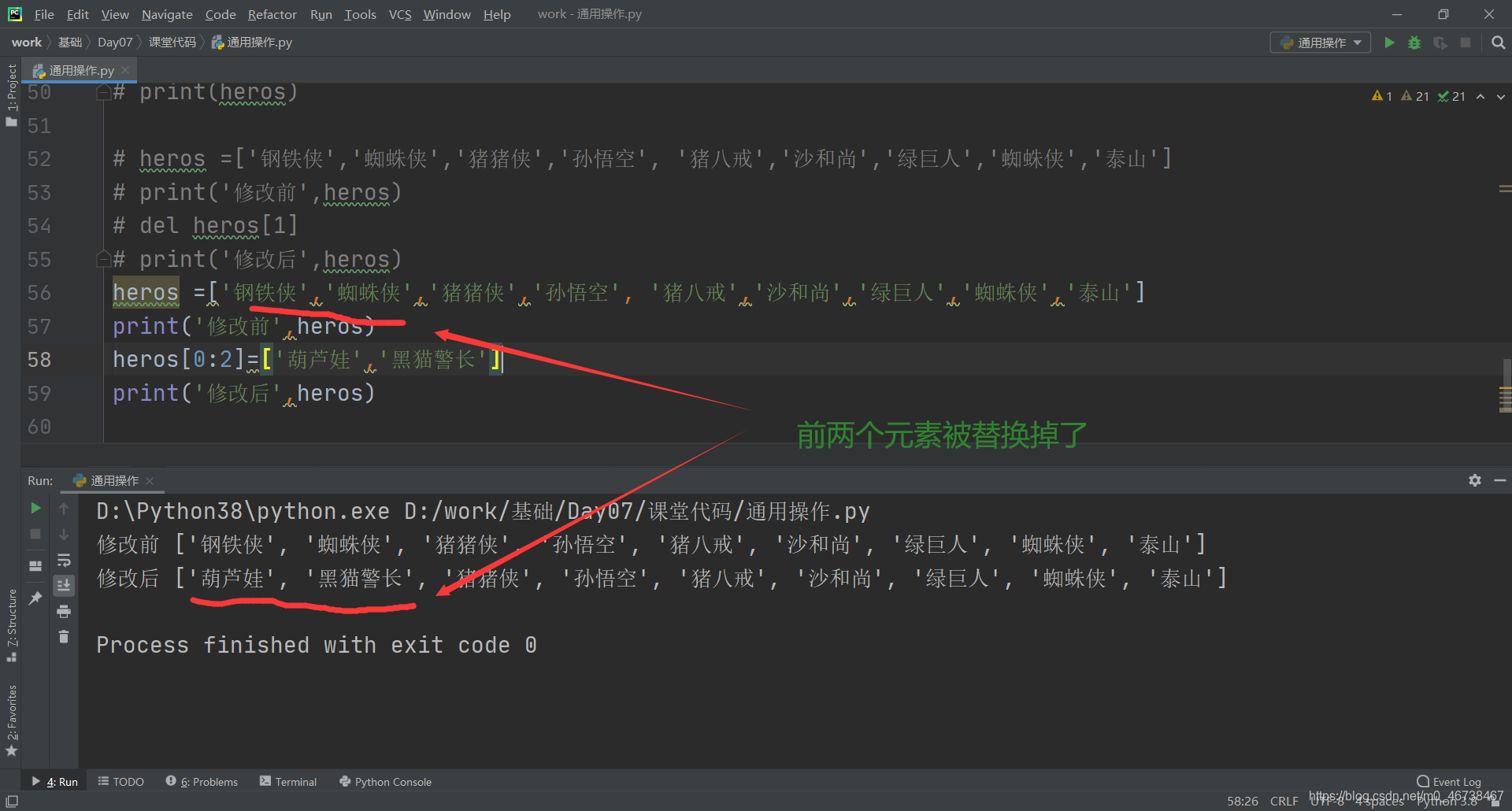The image size is (1512, 811).
Task: Click the up arrow in the Run console toolbar
Action: point(64,509)
